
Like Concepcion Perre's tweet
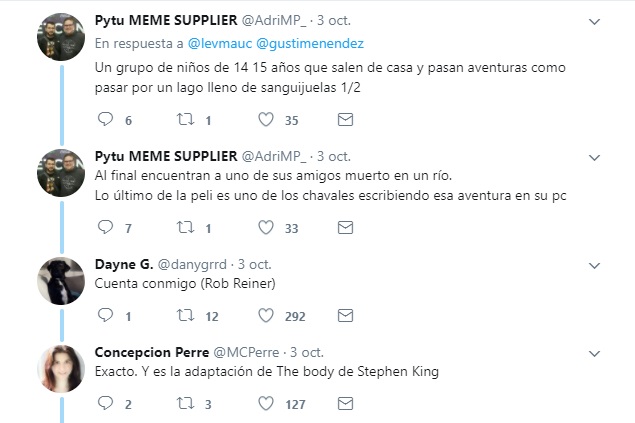pos(266,403)
